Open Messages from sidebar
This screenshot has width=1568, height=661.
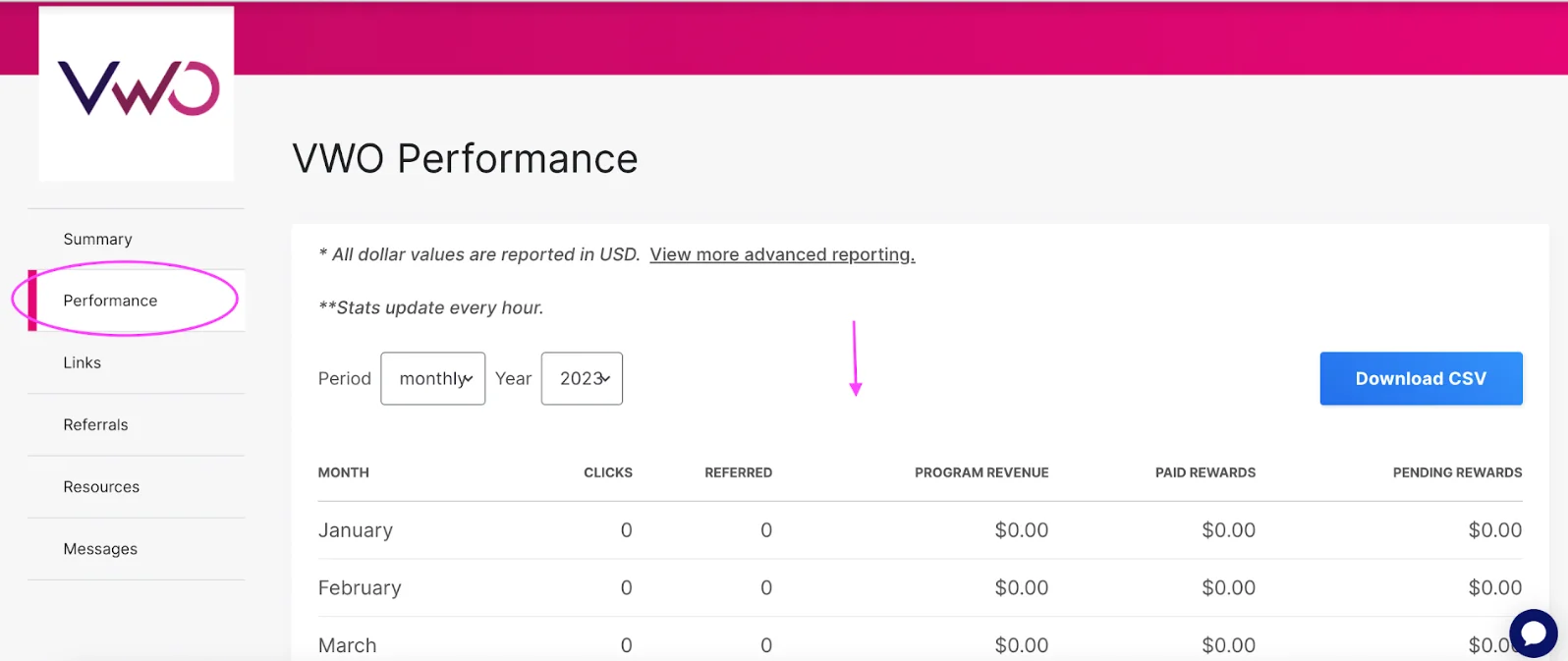(100, 549)
